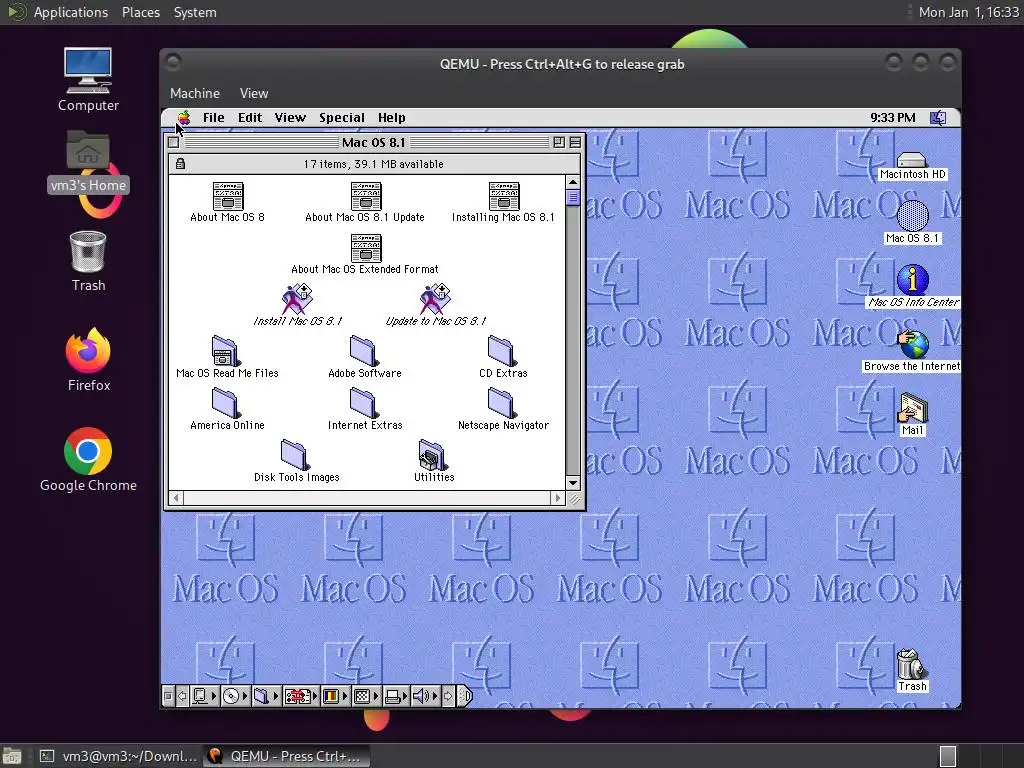Select the Firefox desktop icon
The image size is (1024, 768).
tap(88, 360)
